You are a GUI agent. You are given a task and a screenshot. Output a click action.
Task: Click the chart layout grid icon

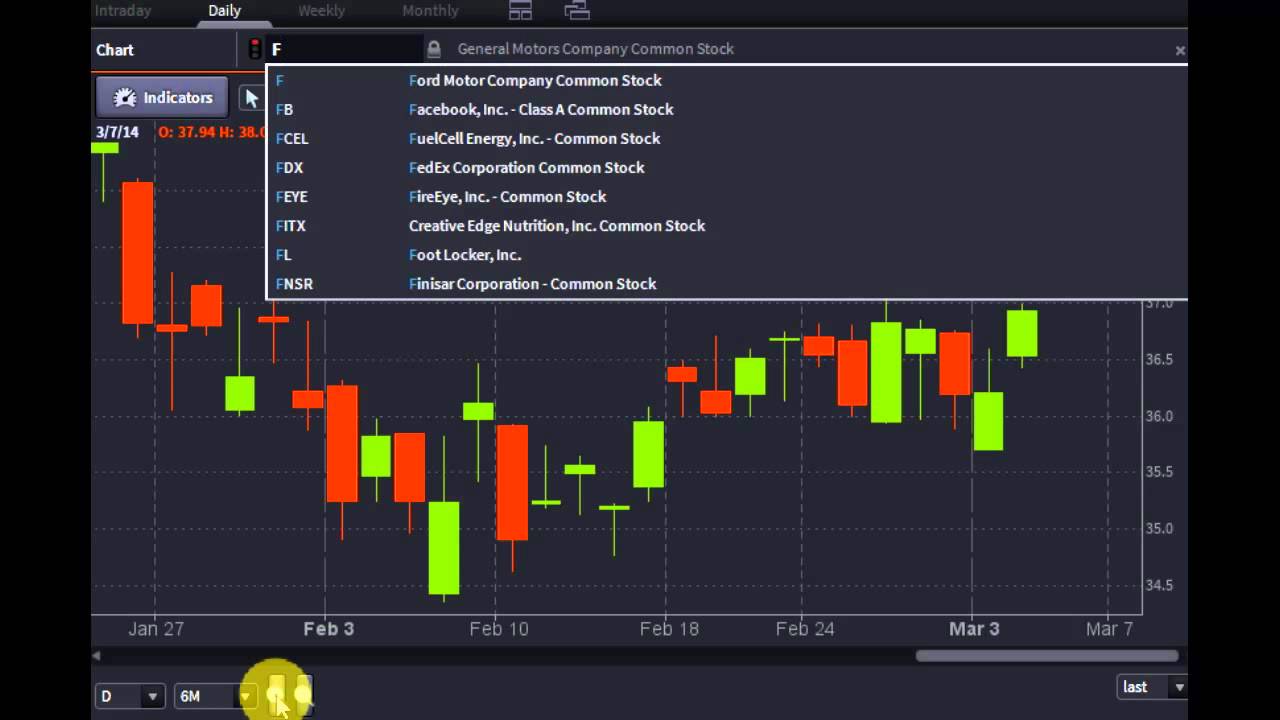pos(520,11)
